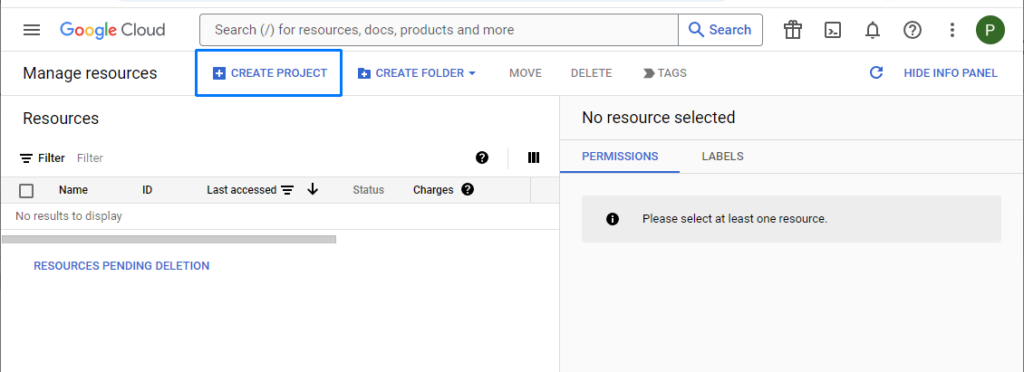Screen dimensions: 1024x372
Task: Open the notifications bell
Action: (872, 30)
